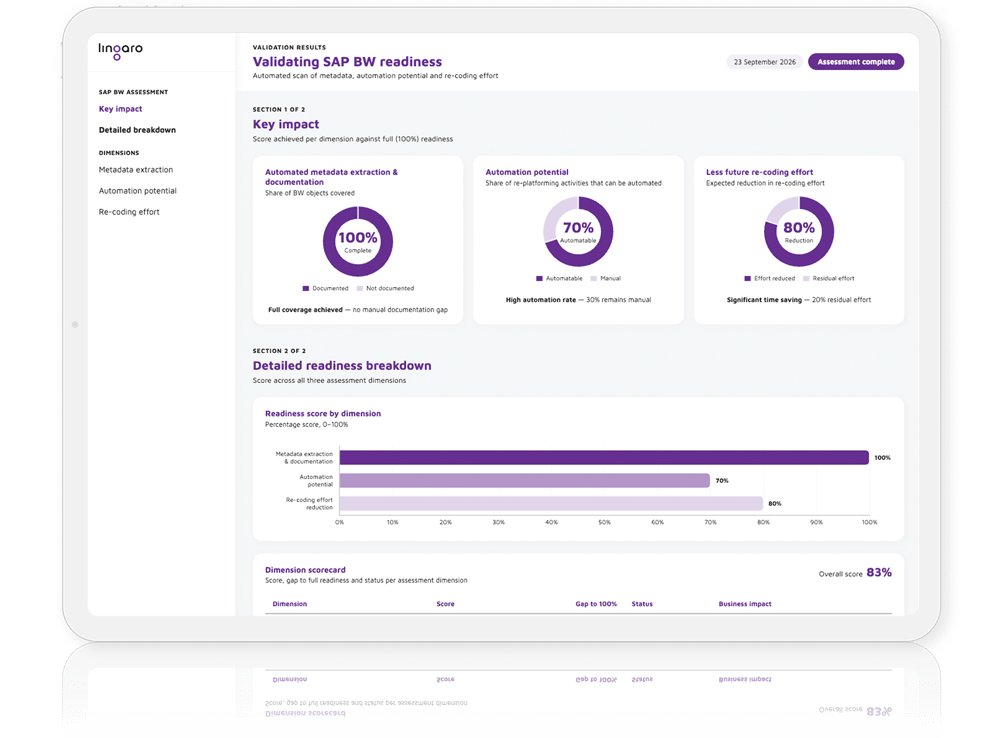Click the Score column header
1008x738 pixels.
click(446, 604)
